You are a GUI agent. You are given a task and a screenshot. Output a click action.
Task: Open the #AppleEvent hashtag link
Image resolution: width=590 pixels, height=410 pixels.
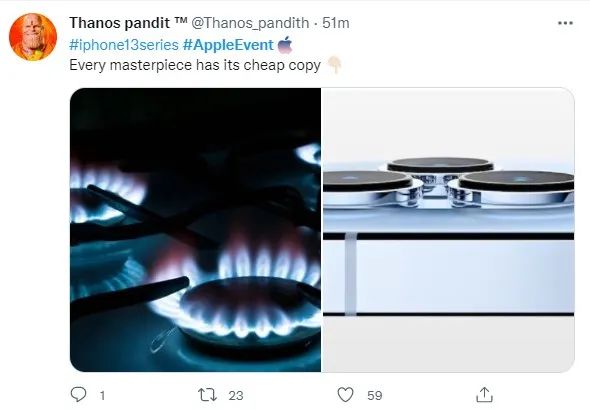[x=228, y=45]
